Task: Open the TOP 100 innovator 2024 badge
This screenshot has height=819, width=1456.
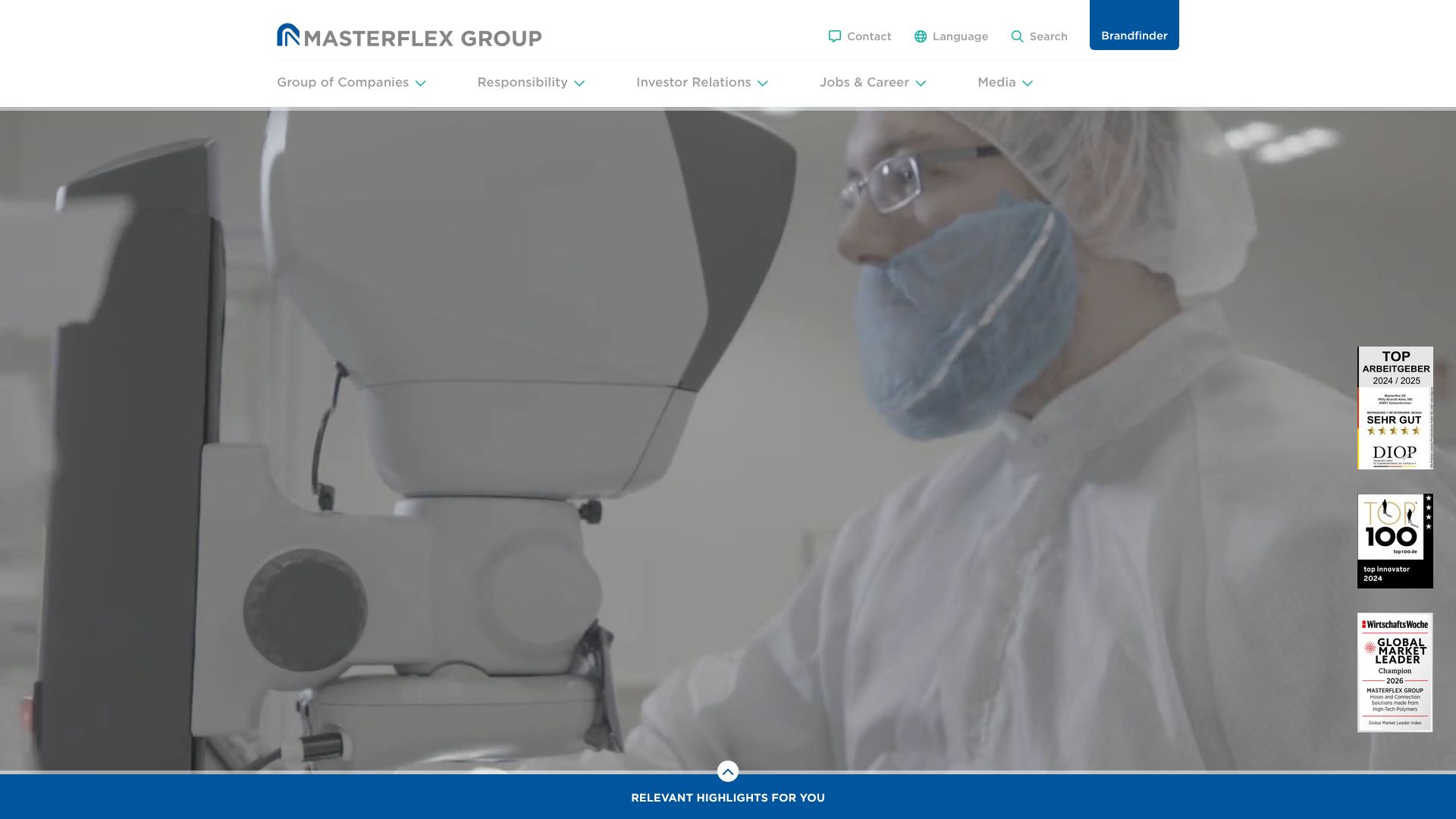Action: pyautogui.click(x=1395, y=541)
